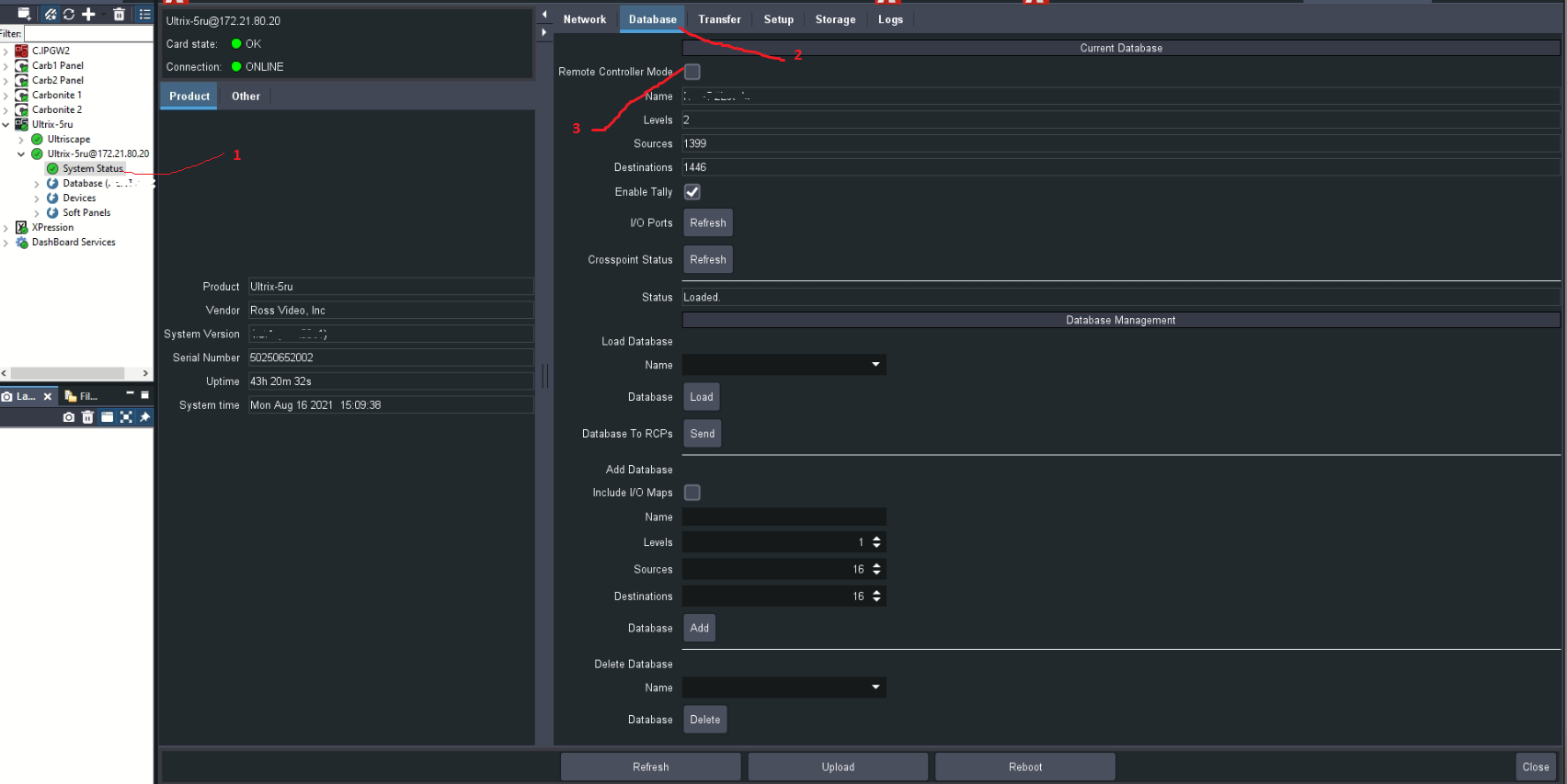The width and height of the screenshot is (1567, 784).
Task: Click the window layout icon in layout toolbar
Action: pos(108,417)
